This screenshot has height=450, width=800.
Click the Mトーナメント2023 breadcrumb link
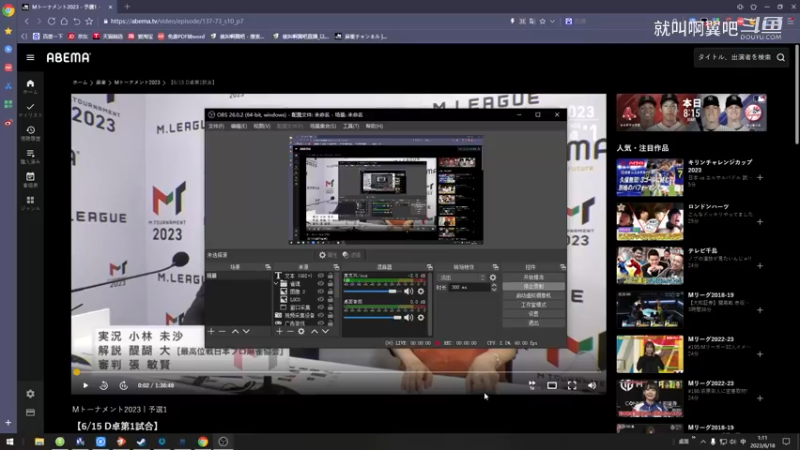(137, 82)
